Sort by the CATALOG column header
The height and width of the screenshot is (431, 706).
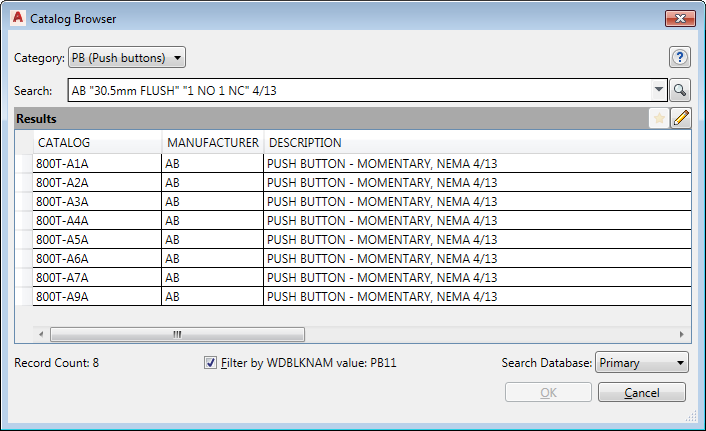pyautogui.click(x=97, y=143)
